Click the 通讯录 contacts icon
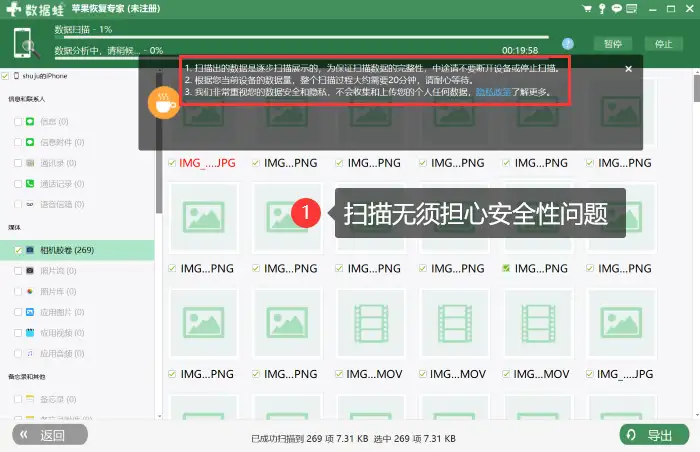The width and height of the screenshot is (700, 452). (30, 163)
